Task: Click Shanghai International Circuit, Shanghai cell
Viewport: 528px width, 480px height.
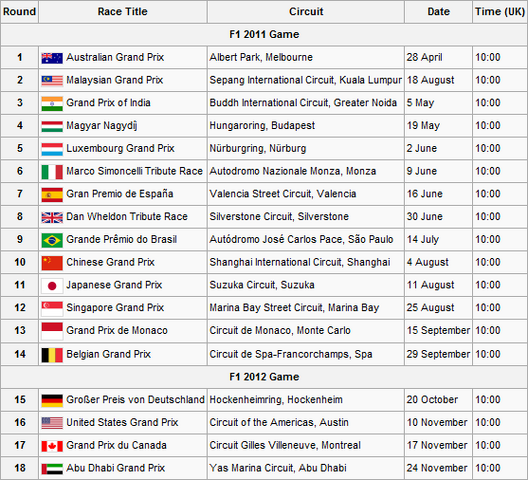Action: pos(306,262)
